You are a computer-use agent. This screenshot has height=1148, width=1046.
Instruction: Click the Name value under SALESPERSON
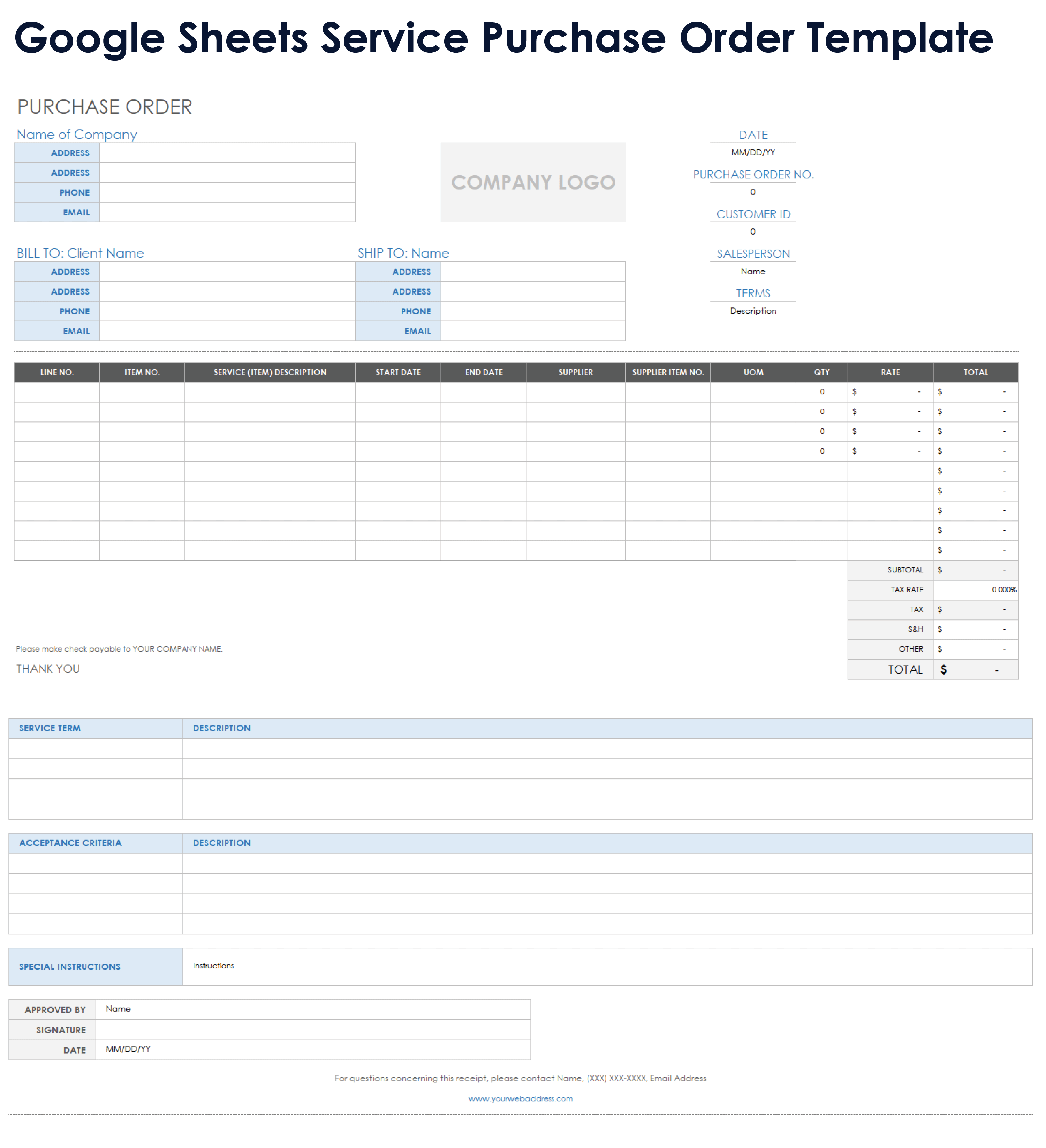coord(753,272)
